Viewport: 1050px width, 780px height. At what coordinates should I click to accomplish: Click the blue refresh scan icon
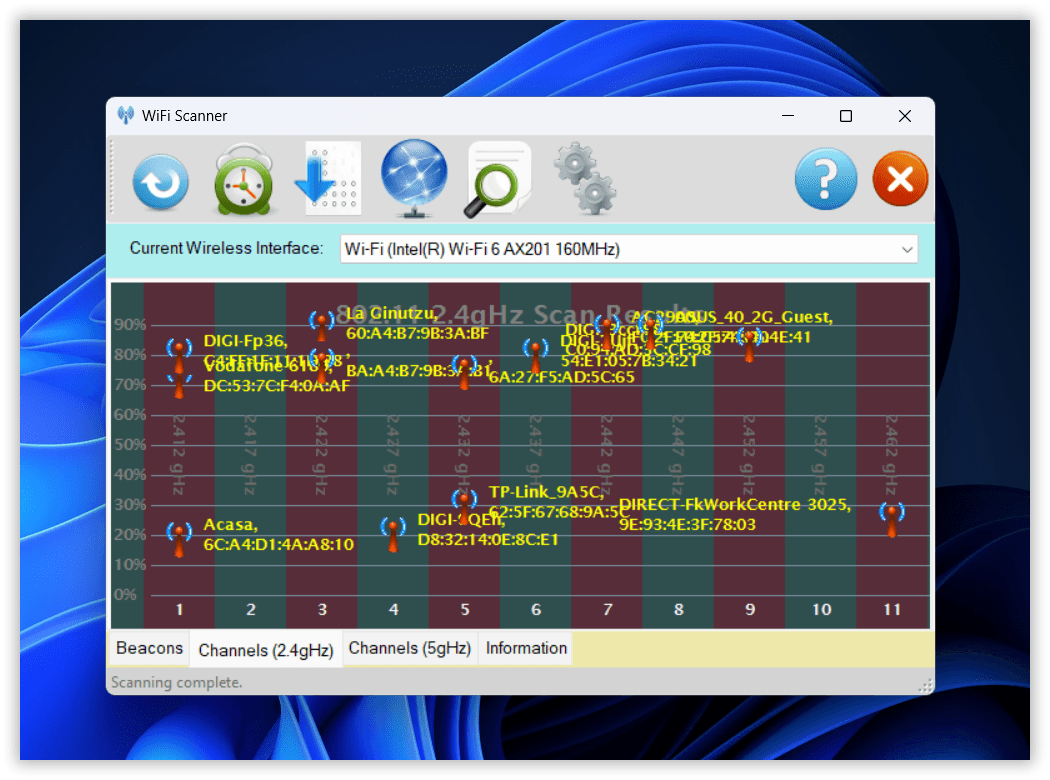coord(161,182)
